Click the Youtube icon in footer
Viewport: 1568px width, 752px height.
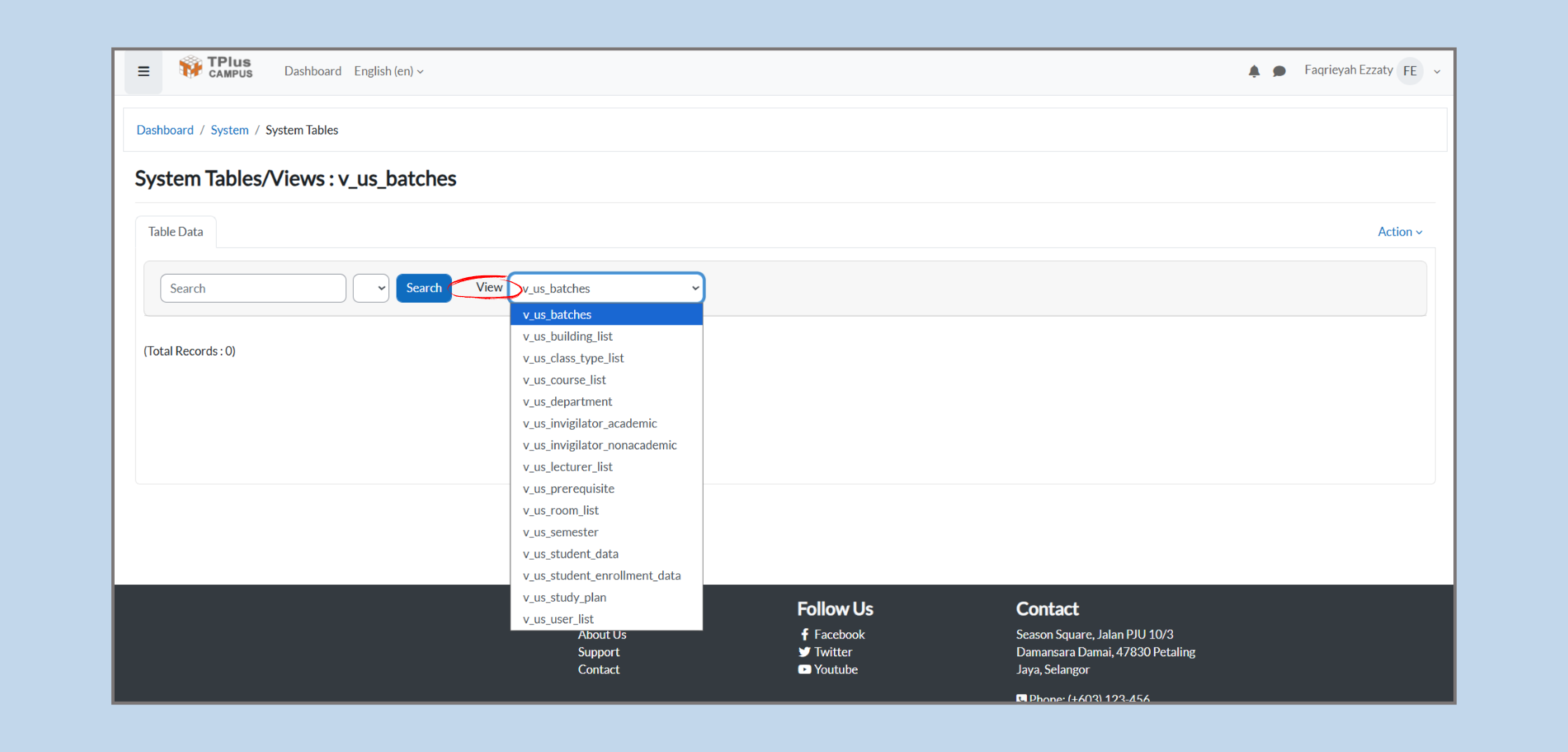pos(804,670)
